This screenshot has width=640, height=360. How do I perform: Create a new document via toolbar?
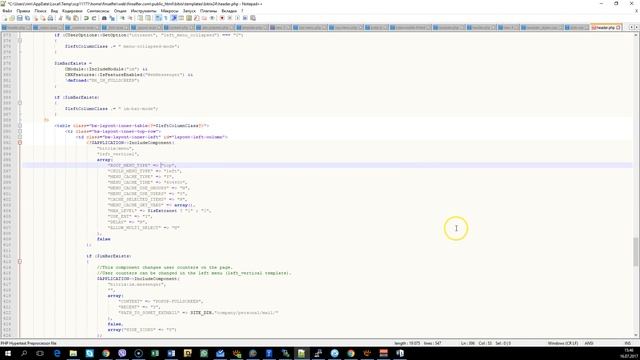pyautogui.click(x=5, y=18)
